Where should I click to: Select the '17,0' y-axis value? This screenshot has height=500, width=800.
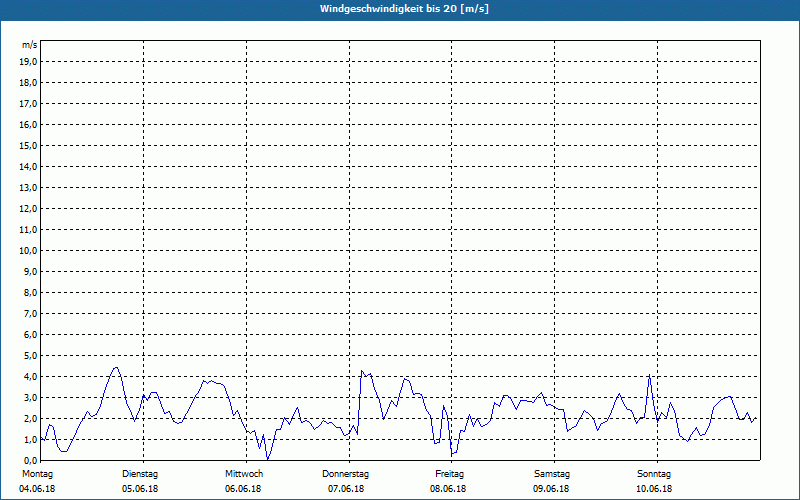(x=29, y=104)
